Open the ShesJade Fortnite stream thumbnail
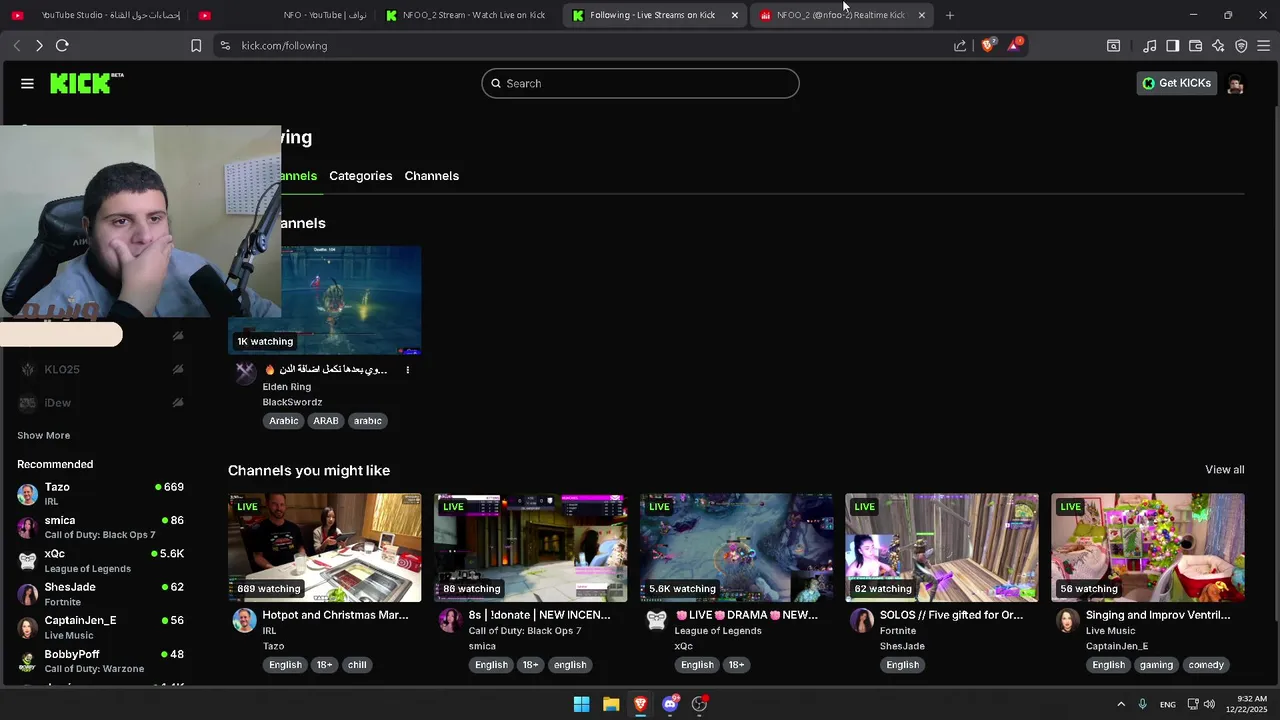Screen dimensions: 1280x720 [x=942, y=547]
